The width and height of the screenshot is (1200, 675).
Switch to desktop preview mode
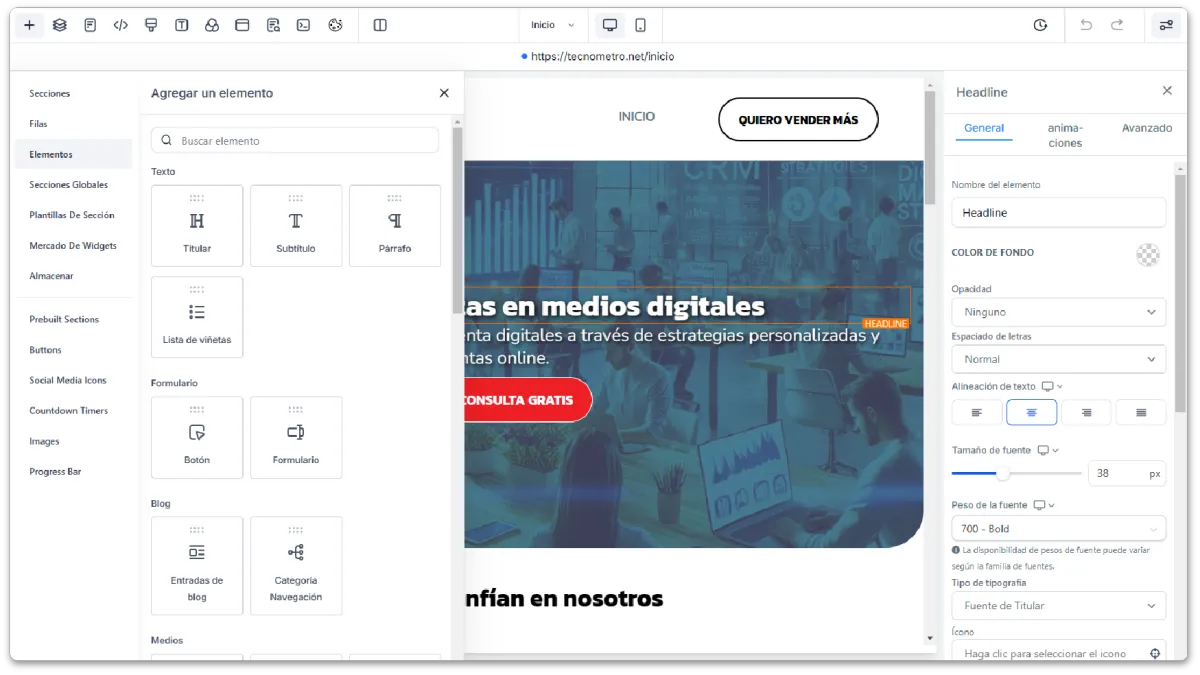tap(609, 25)
